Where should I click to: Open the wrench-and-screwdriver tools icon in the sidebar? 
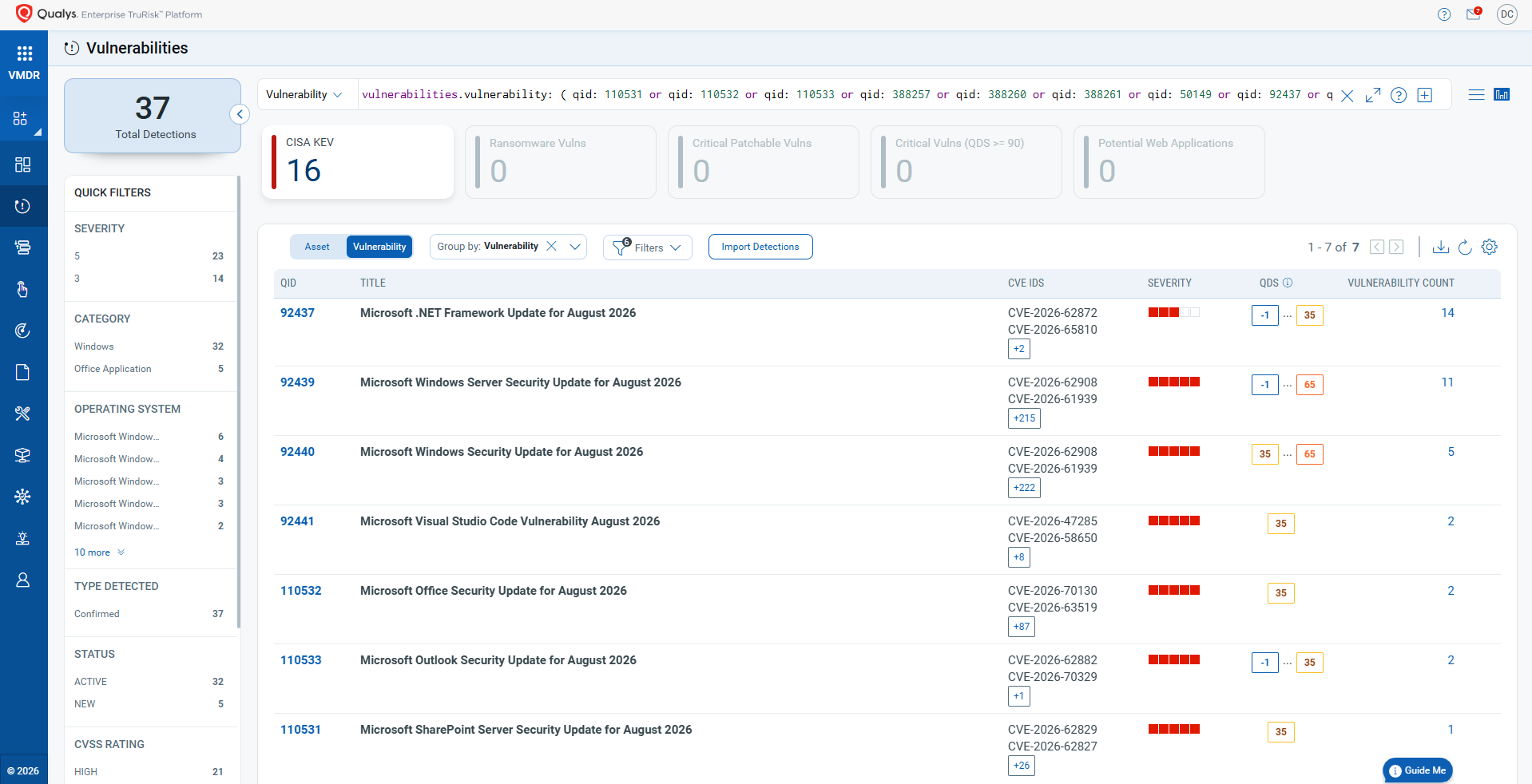point(22,414)
